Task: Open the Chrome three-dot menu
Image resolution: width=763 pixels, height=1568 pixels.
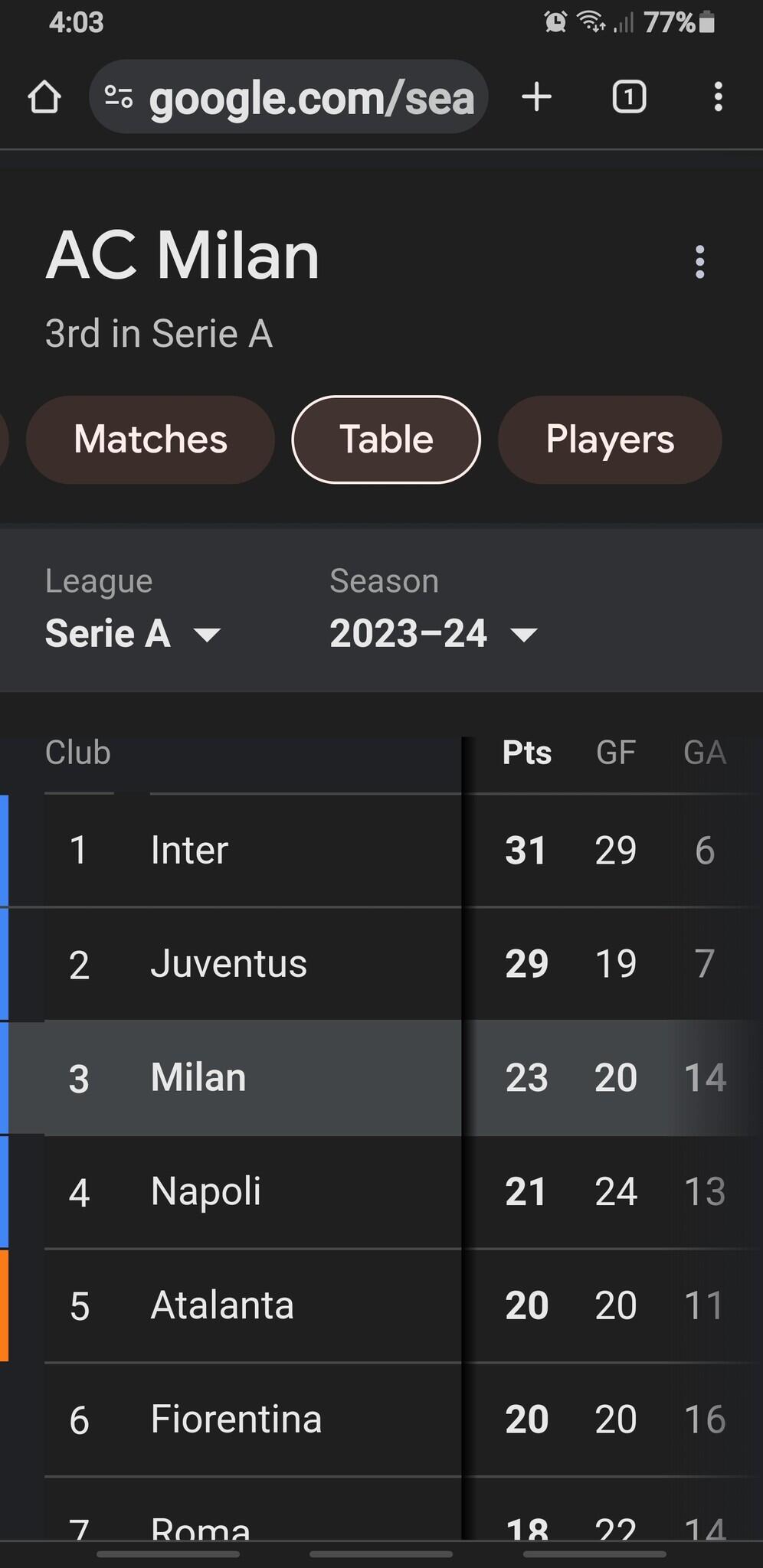Action: point(718,97)
